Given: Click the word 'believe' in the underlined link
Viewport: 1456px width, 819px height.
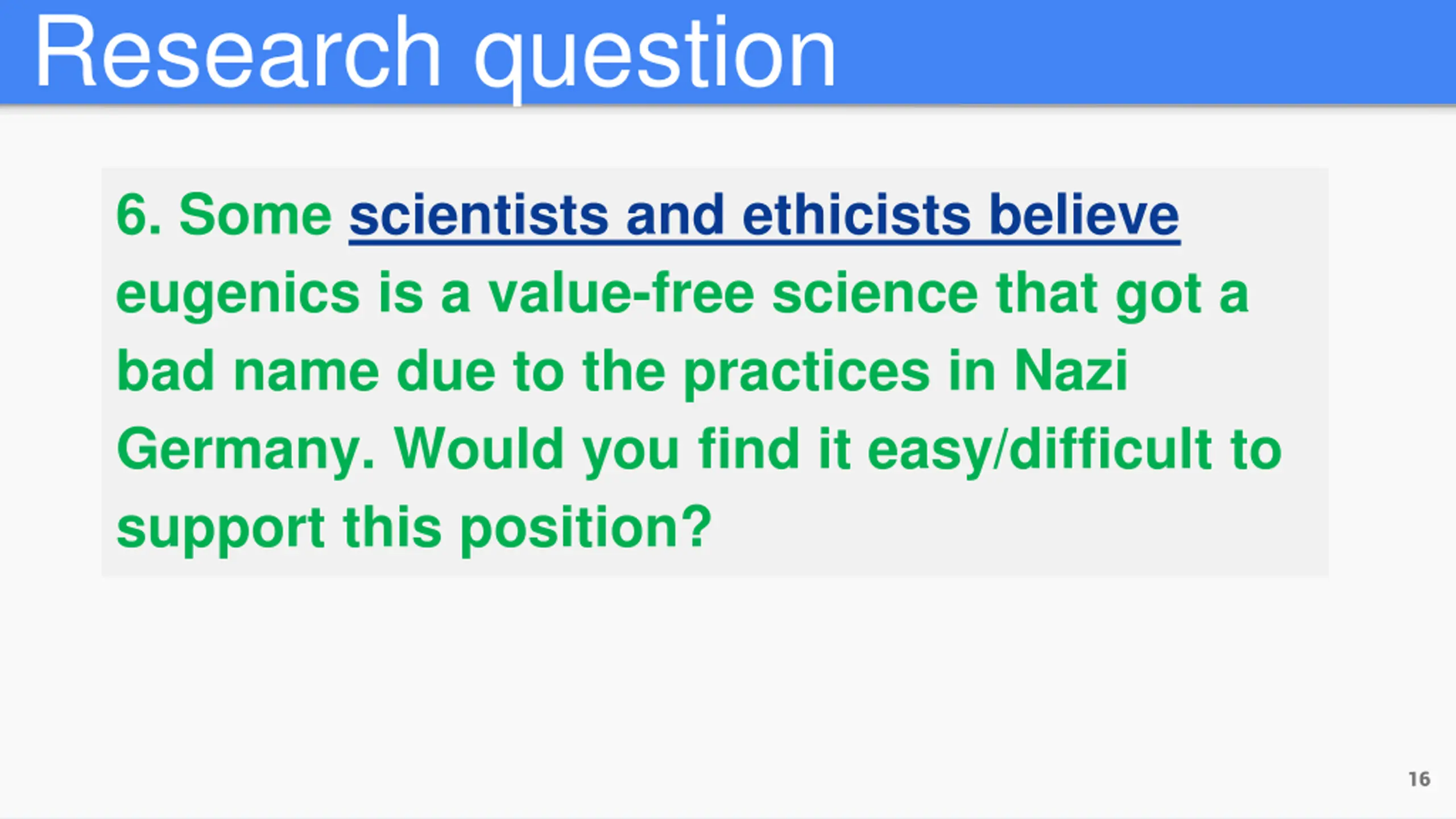Looking at the screenshot, I should click(x=1085, y=215).
